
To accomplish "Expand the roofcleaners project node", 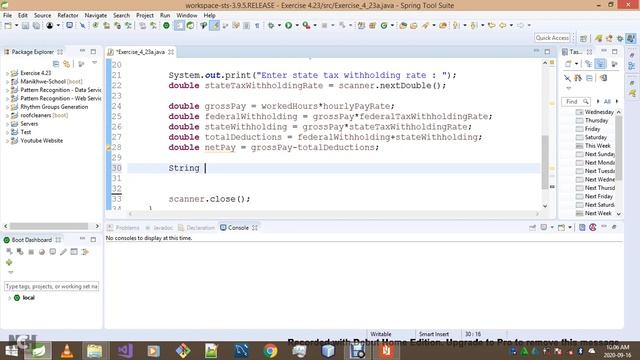I will (x=7, y=116).
